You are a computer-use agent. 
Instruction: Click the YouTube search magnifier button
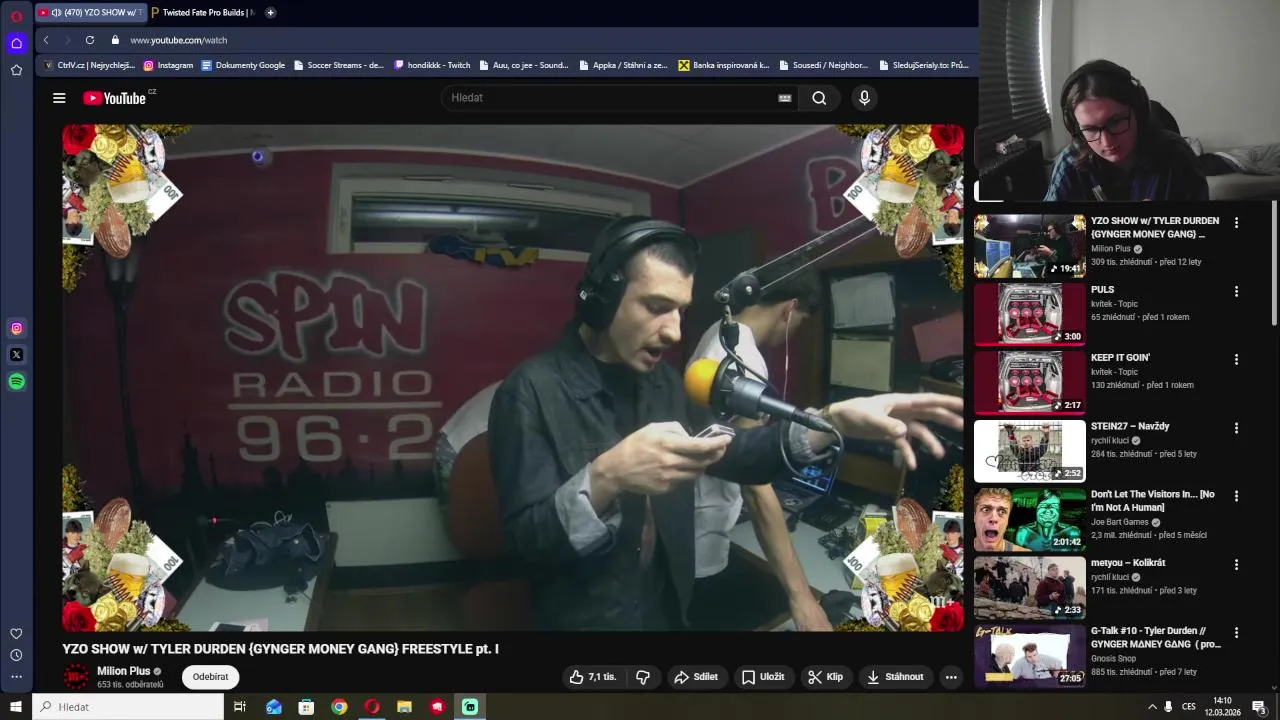point(819,98)
